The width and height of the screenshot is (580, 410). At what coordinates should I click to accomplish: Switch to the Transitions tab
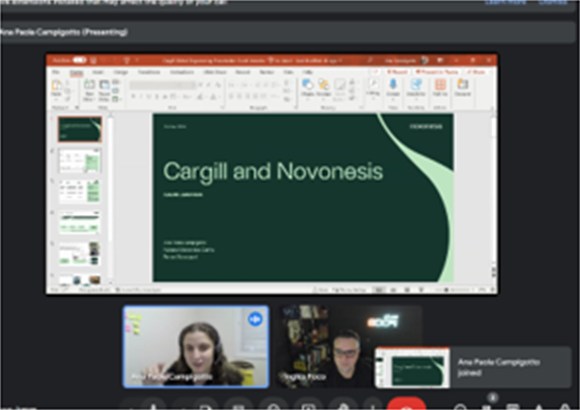(149, 72)
